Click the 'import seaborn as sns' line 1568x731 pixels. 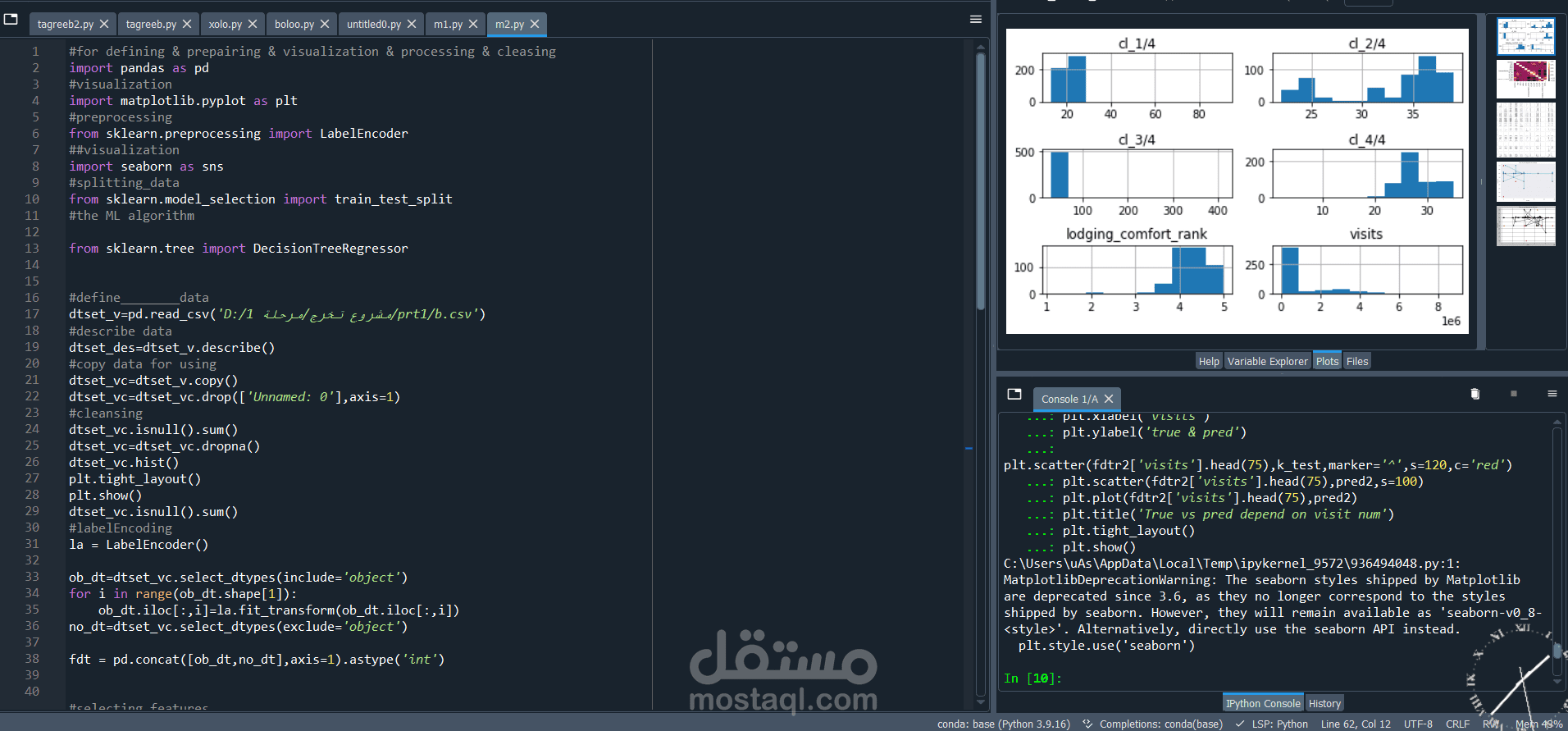tap(146, 167)
